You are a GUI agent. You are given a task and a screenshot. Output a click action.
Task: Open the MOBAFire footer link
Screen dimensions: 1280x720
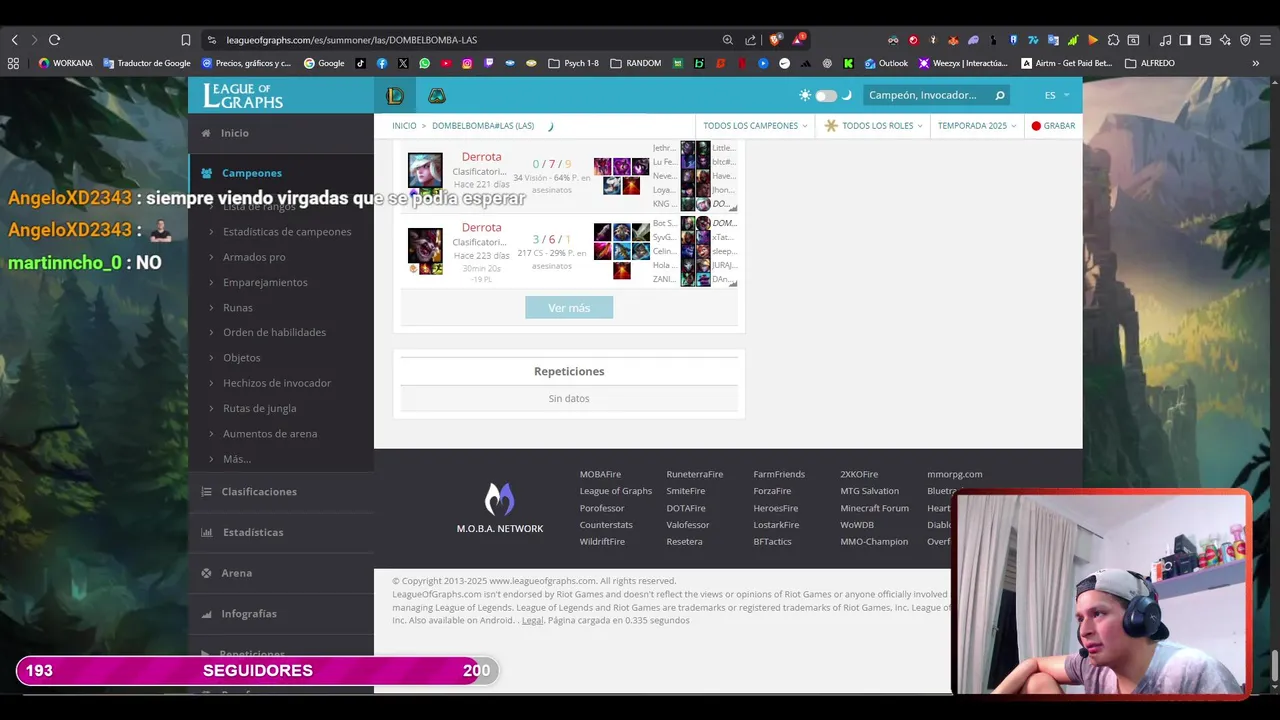point(600,474)
